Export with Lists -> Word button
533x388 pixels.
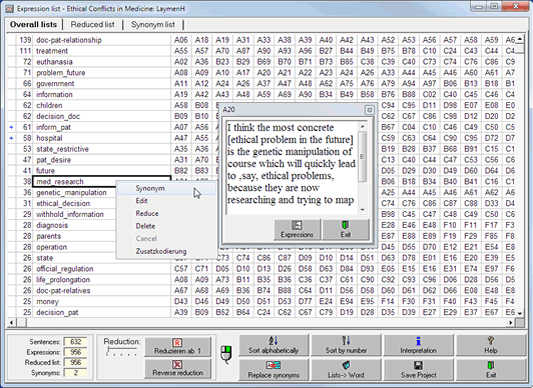click(346, 370)
